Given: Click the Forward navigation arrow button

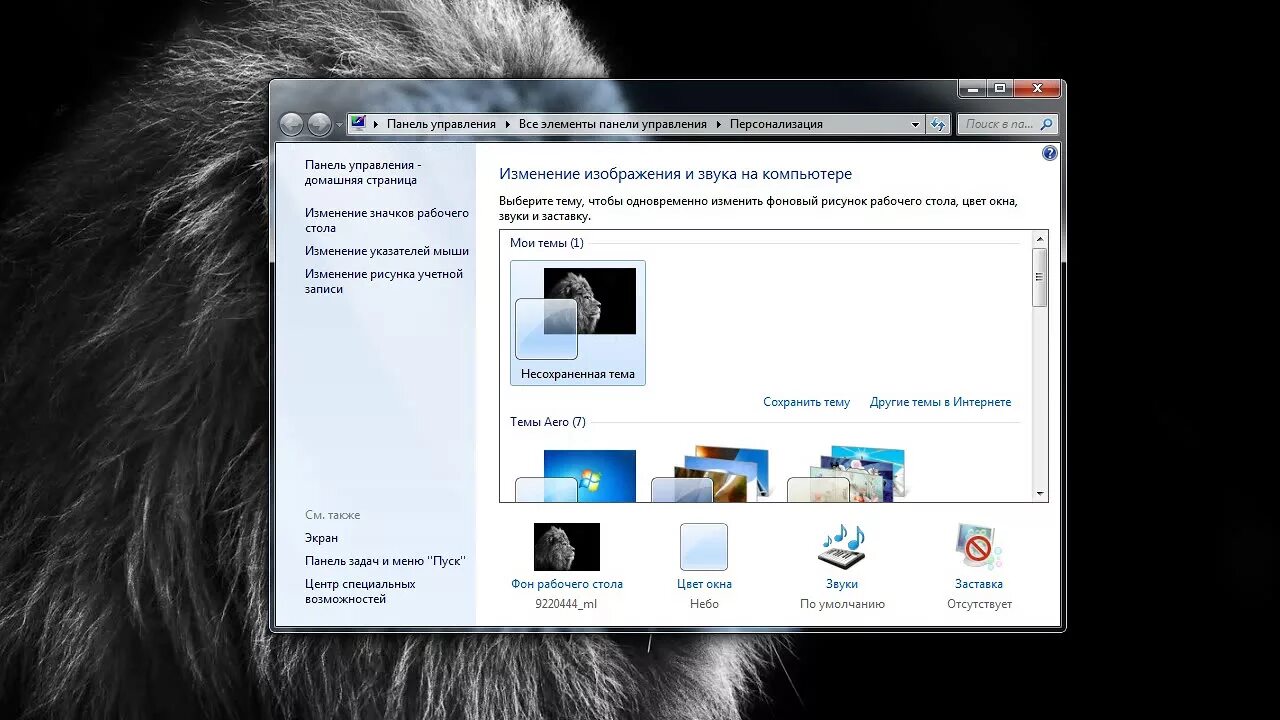Looking at the screenshot, I should (319, 124).
